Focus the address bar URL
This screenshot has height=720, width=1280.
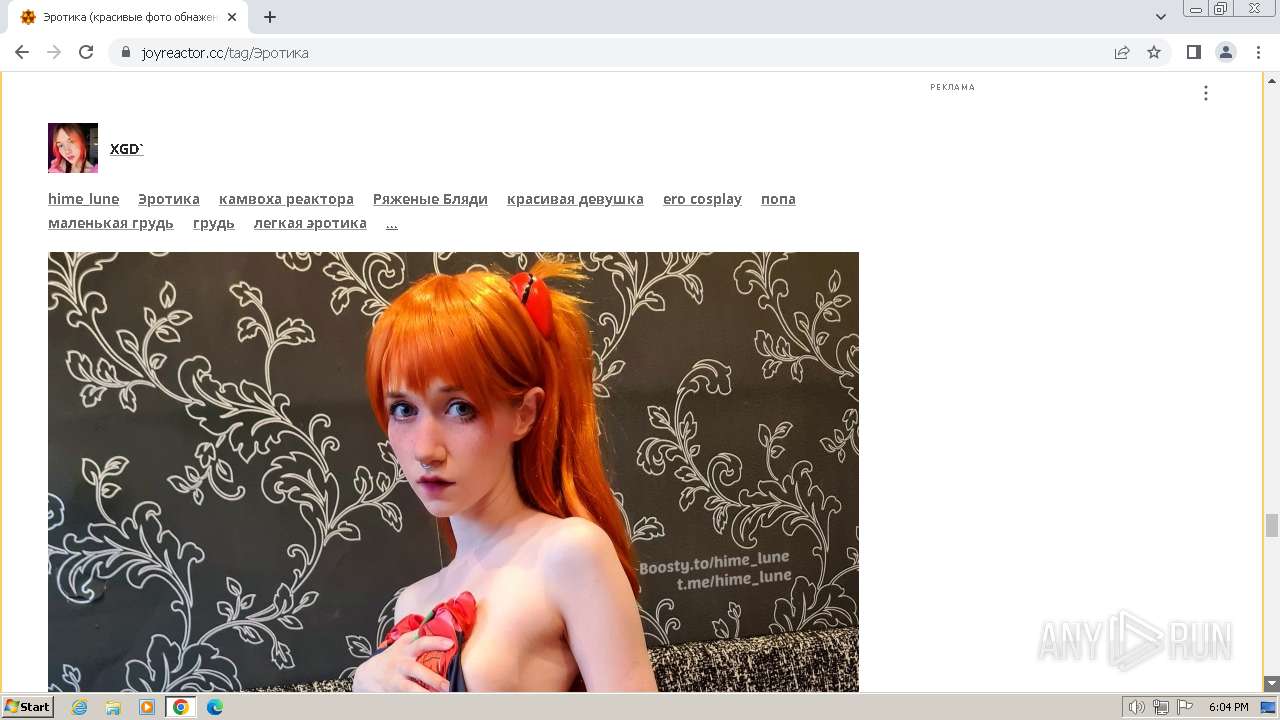pos(225,53)
